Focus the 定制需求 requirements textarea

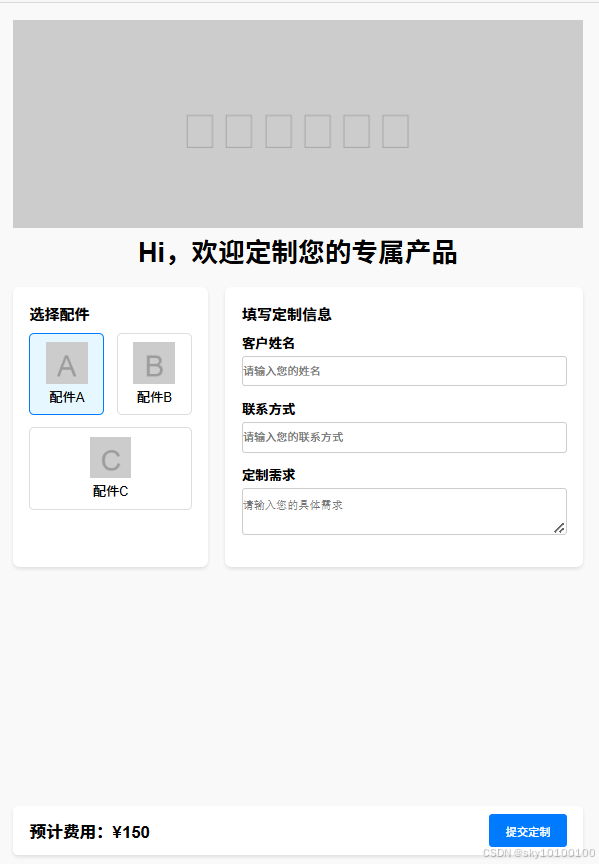(404, 511)
